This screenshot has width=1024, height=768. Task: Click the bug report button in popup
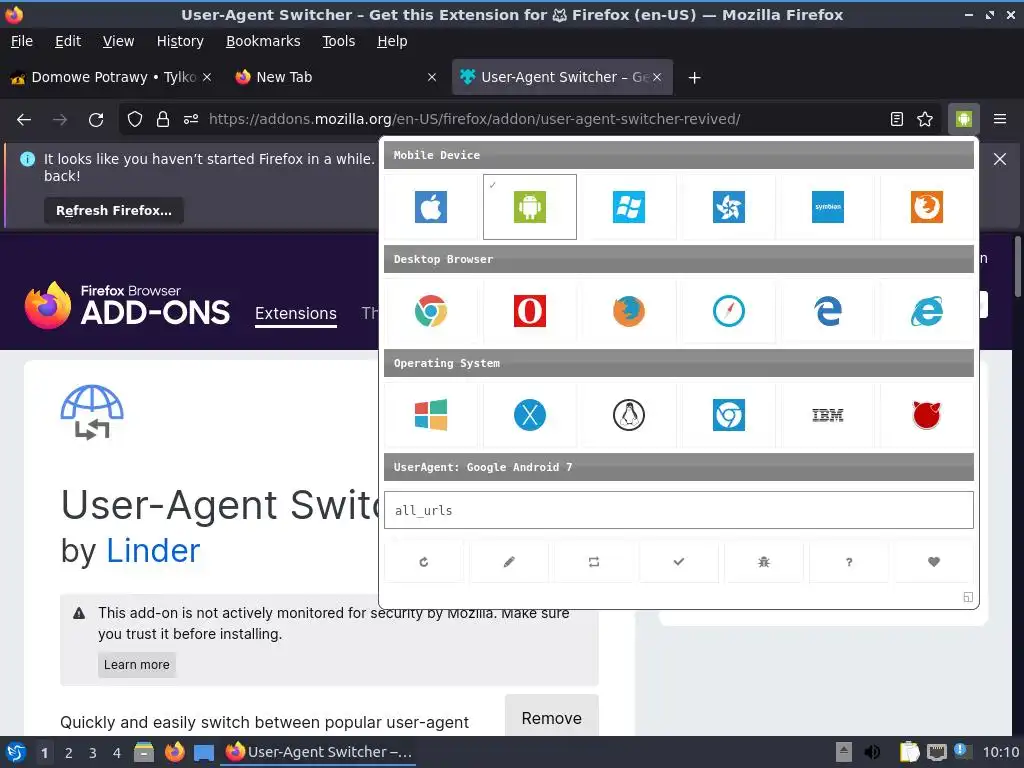(x=763, y=562)
